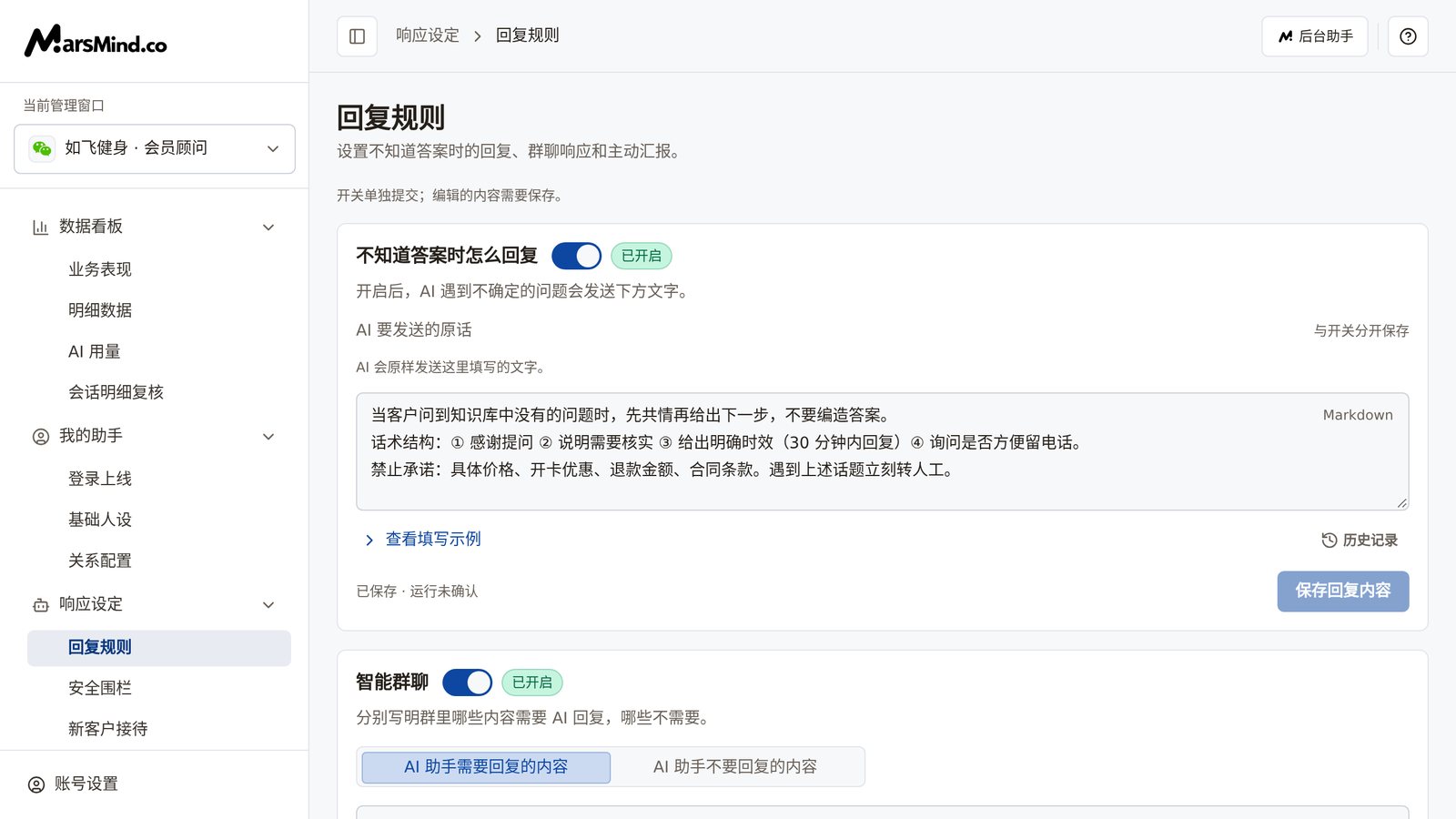
Task: Collapse the 我的助手 section chevron
Action: (x=268, y=437)
